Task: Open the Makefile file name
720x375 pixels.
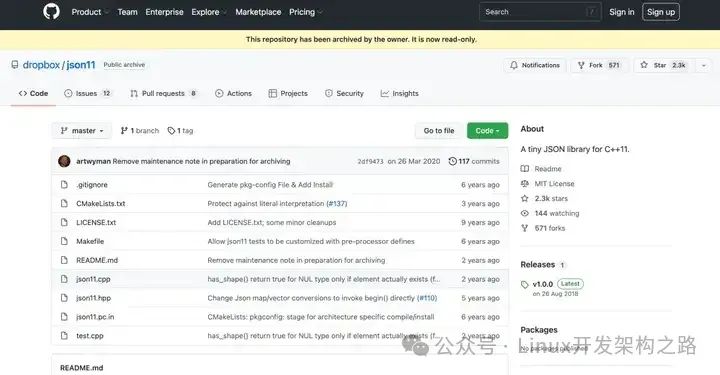Action: tap(90, 241)
